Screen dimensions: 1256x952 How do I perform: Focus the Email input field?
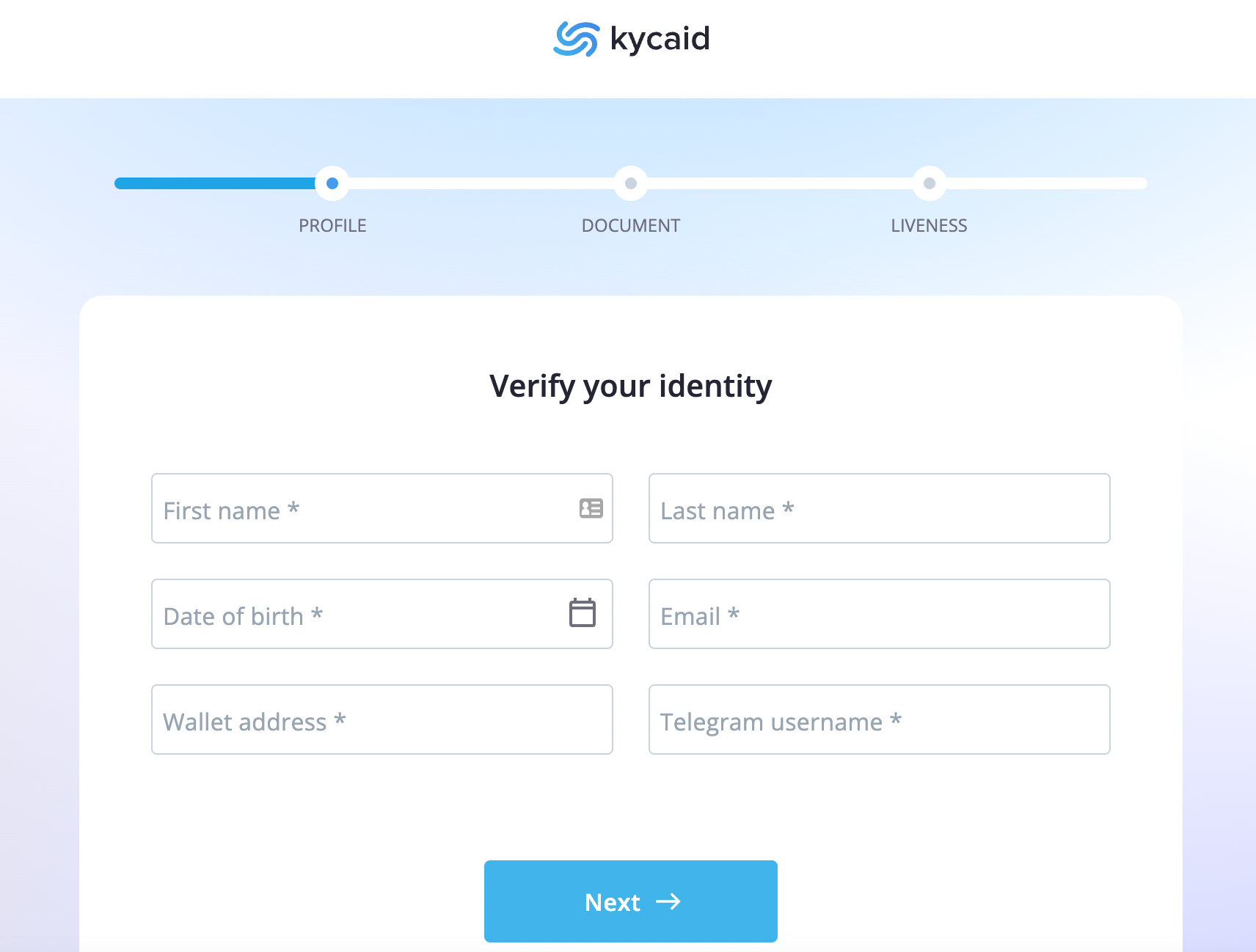[x=879, y=615]
